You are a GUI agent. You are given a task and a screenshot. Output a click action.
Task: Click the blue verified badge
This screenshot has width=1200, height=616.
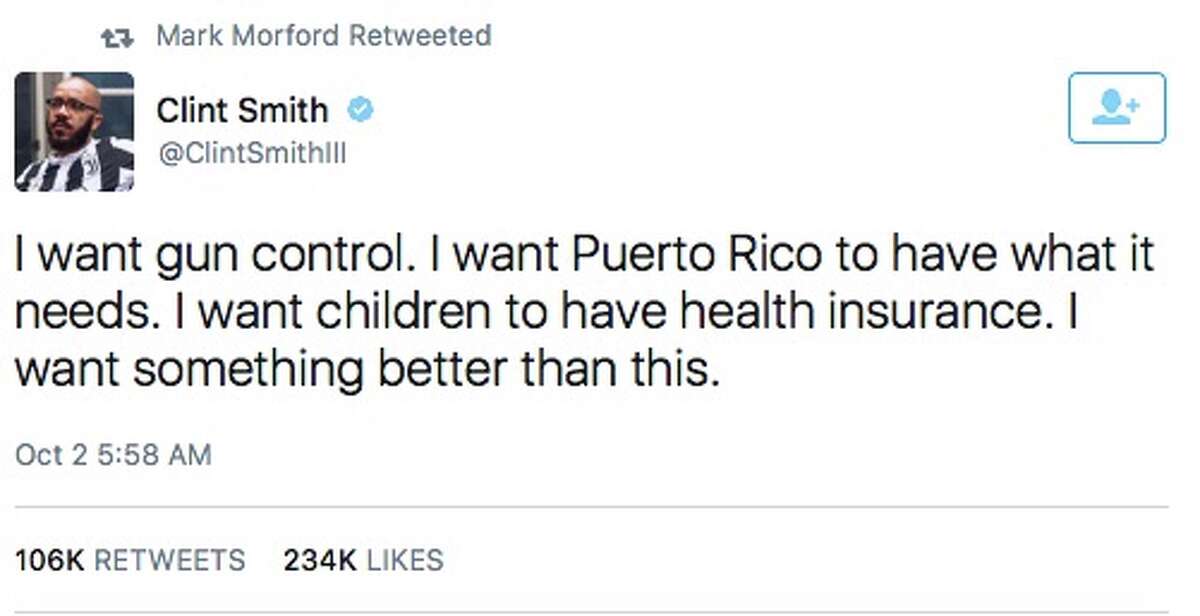[360, 111]
